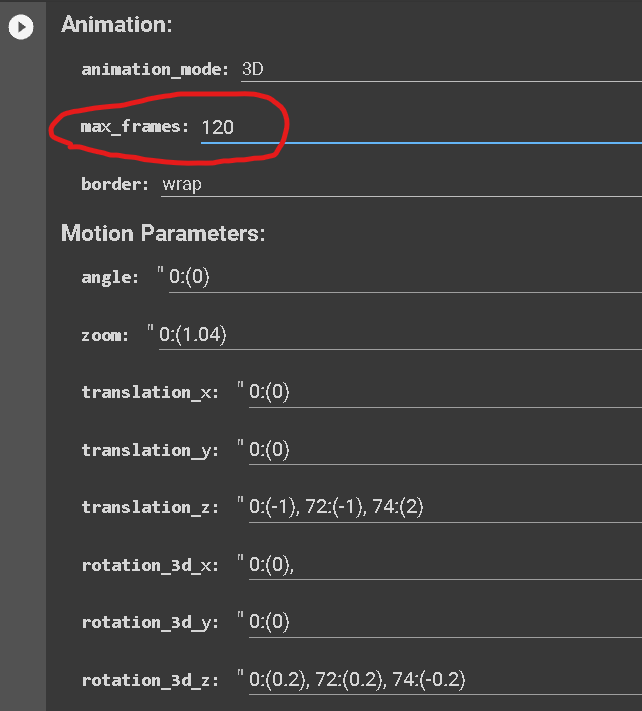Screen dimensions: 642x711
Task: Click the Animation: section heading
Action: point(117,24)
